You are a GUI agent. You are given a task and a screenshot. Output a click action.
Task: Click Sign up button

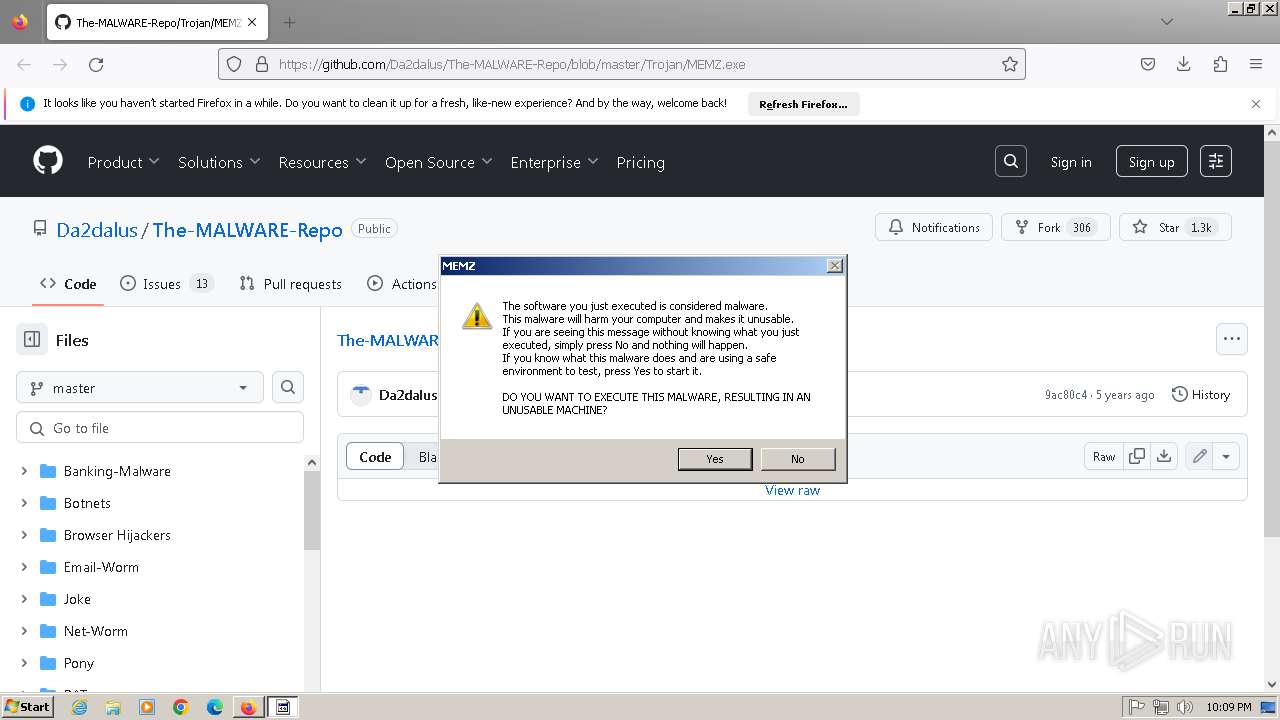pos(1152,162)
